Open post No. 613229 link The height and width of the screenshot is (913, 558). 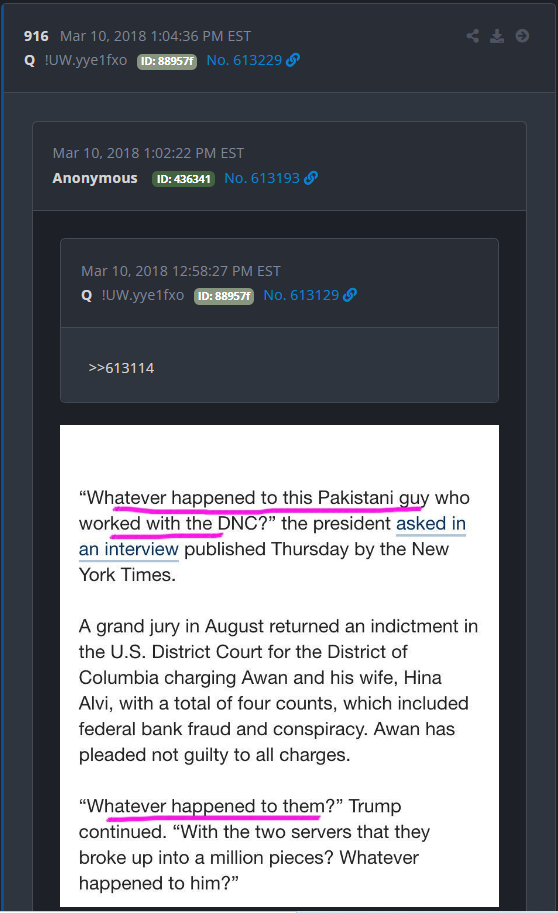pyautogui.click(x=244, y=60)
